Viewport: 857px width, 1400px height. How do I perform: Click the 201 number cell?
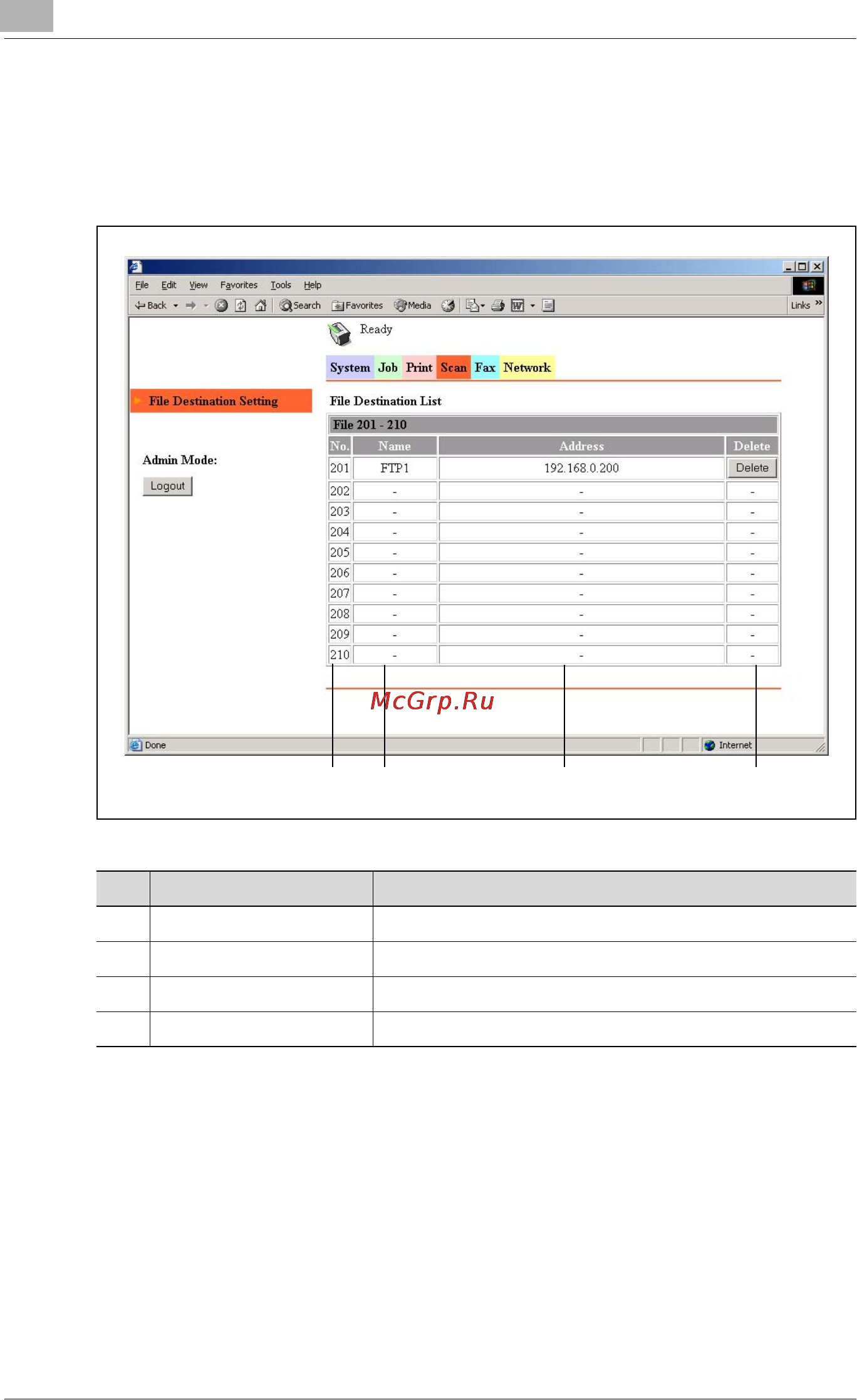pos(340,468)
